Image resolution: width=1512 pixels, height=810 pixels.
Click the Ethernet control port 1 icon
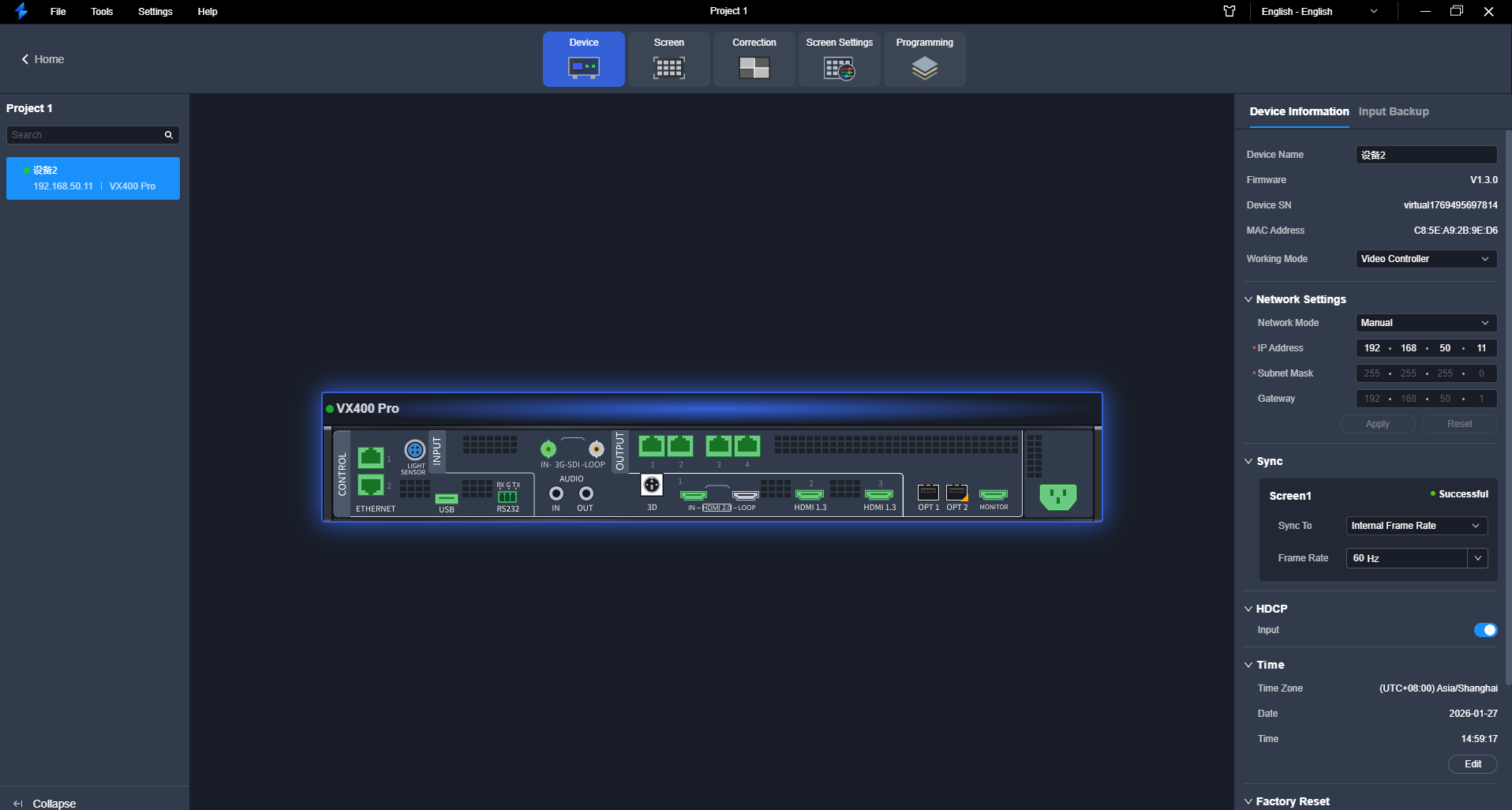click(371, 457)
